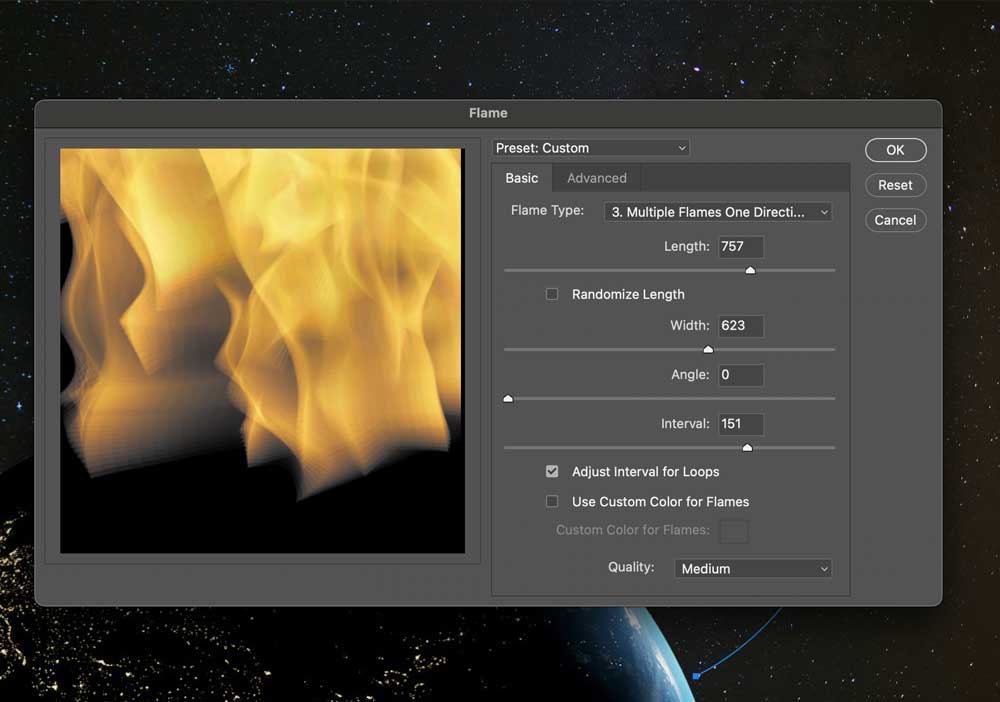Click the "Width:" label
This screenshot has width=1000, height=702.
pos(689,325)
